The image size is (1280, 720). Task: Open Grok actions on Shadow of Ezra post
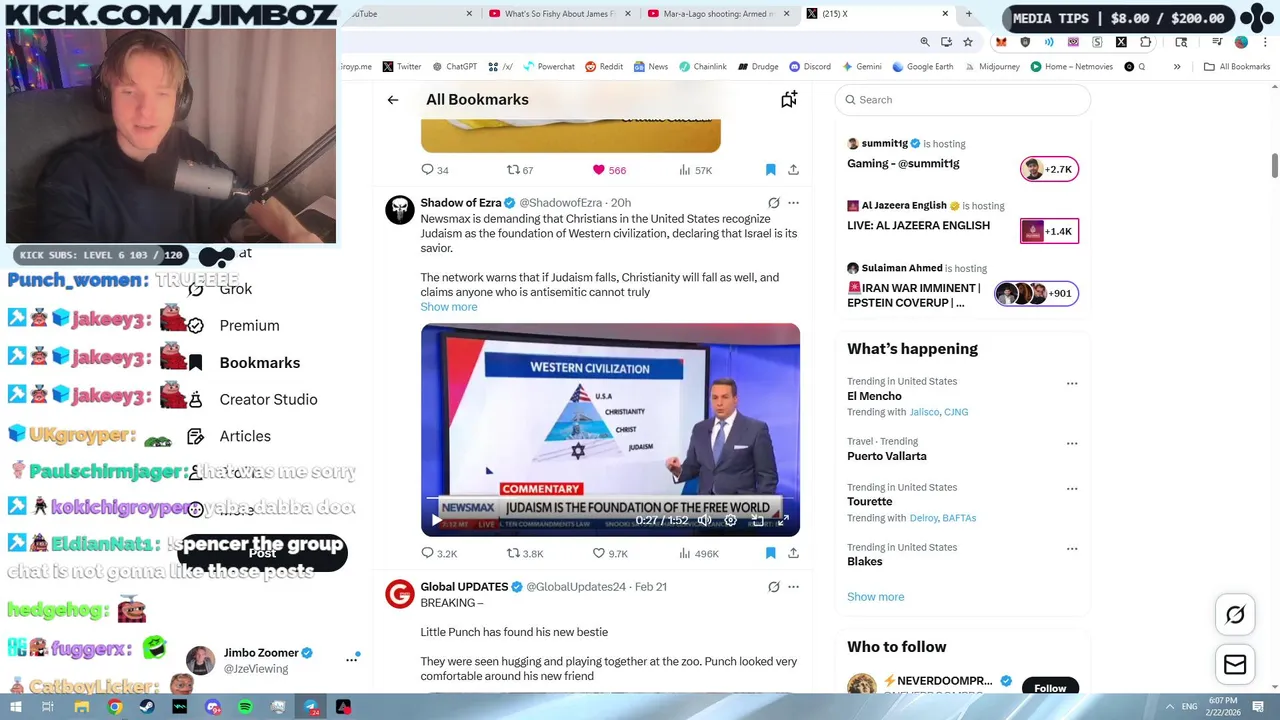(x=774, y=203)
